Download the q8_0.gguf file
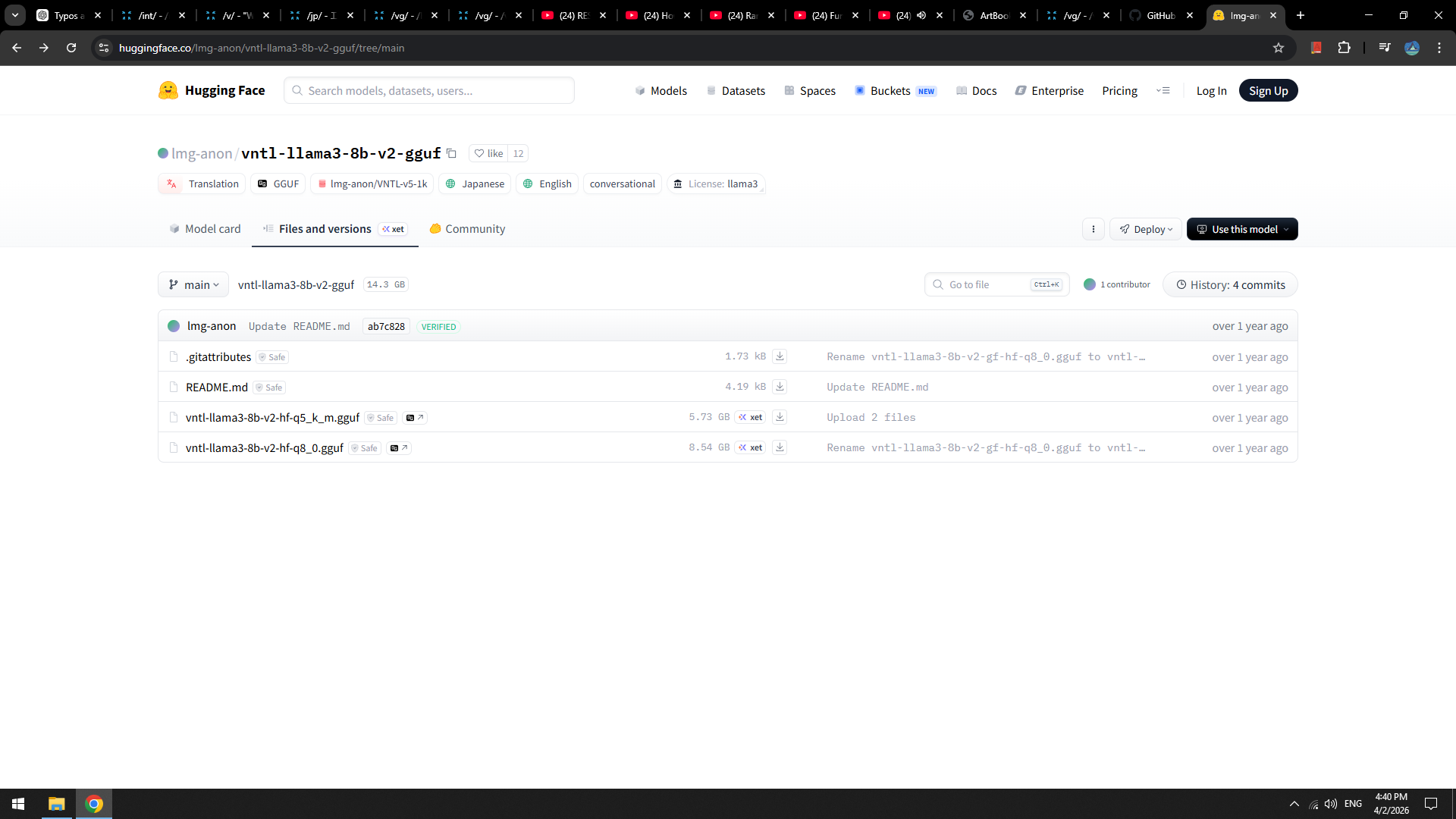The image size is (1456, 819). (x=780, y=447)
